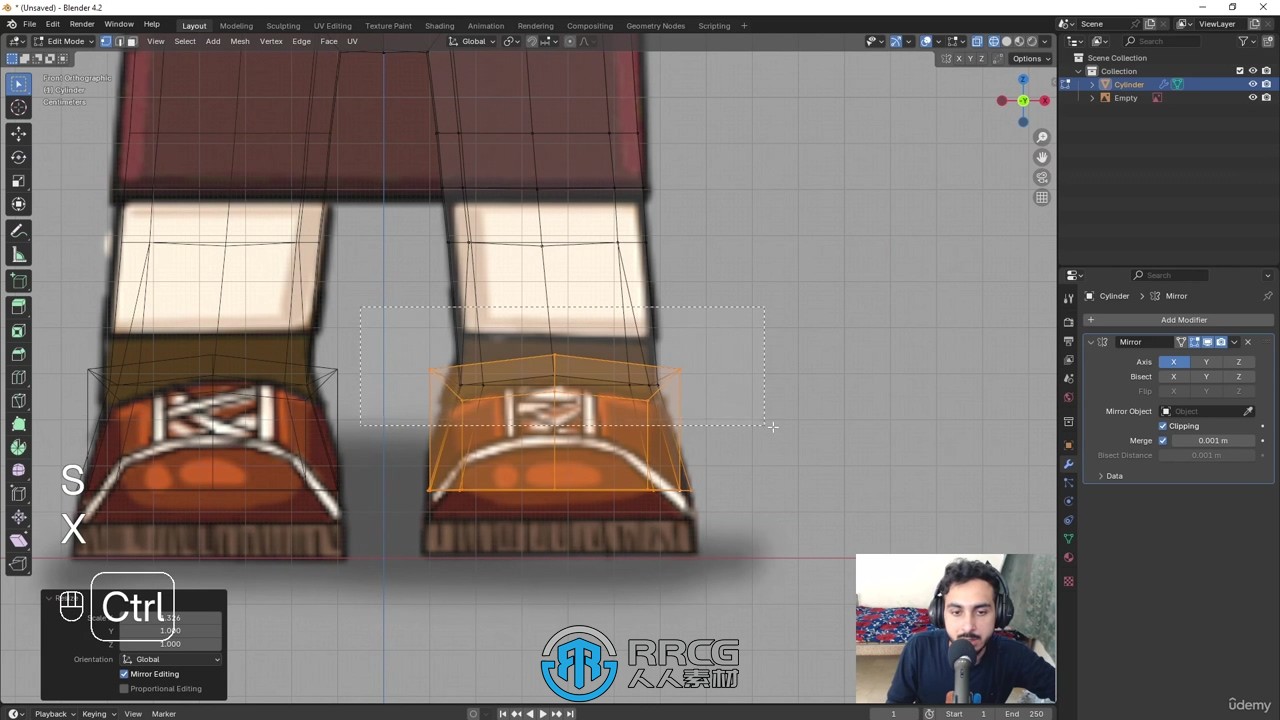Toggle modifier show in edit mode
The image size is (1280, 720).
pos(1194,342)
